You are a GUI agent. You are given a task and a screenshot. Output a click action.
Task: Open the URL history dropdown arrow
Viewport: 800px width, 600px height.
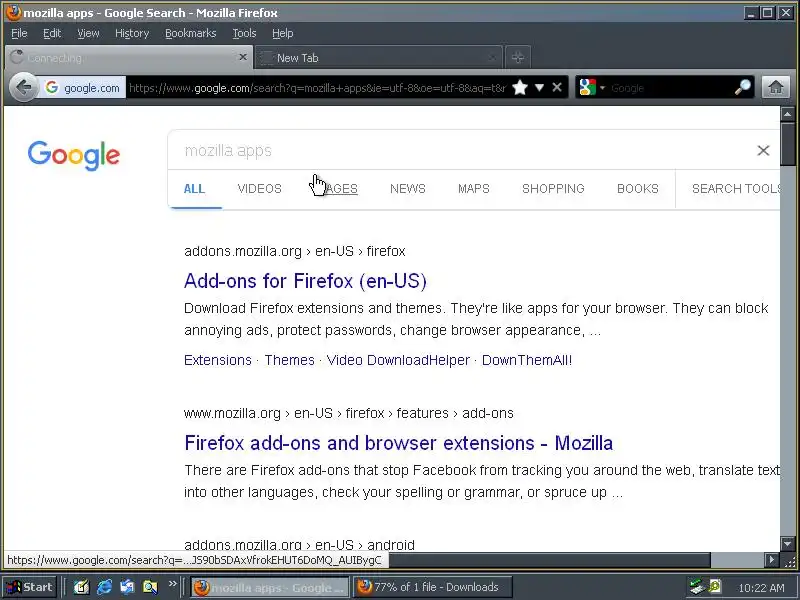click(x=539, y=88)
